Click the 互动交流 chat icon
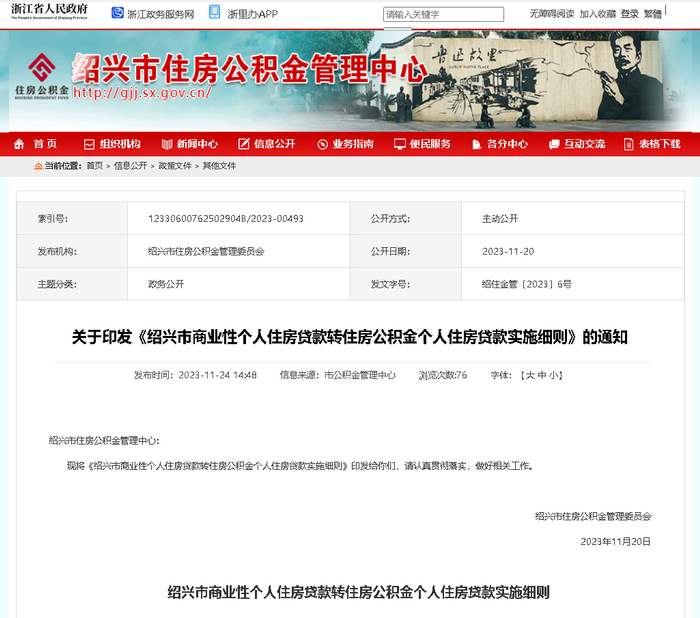This screenshot has width=700, height=618. (x=554, y=144)
